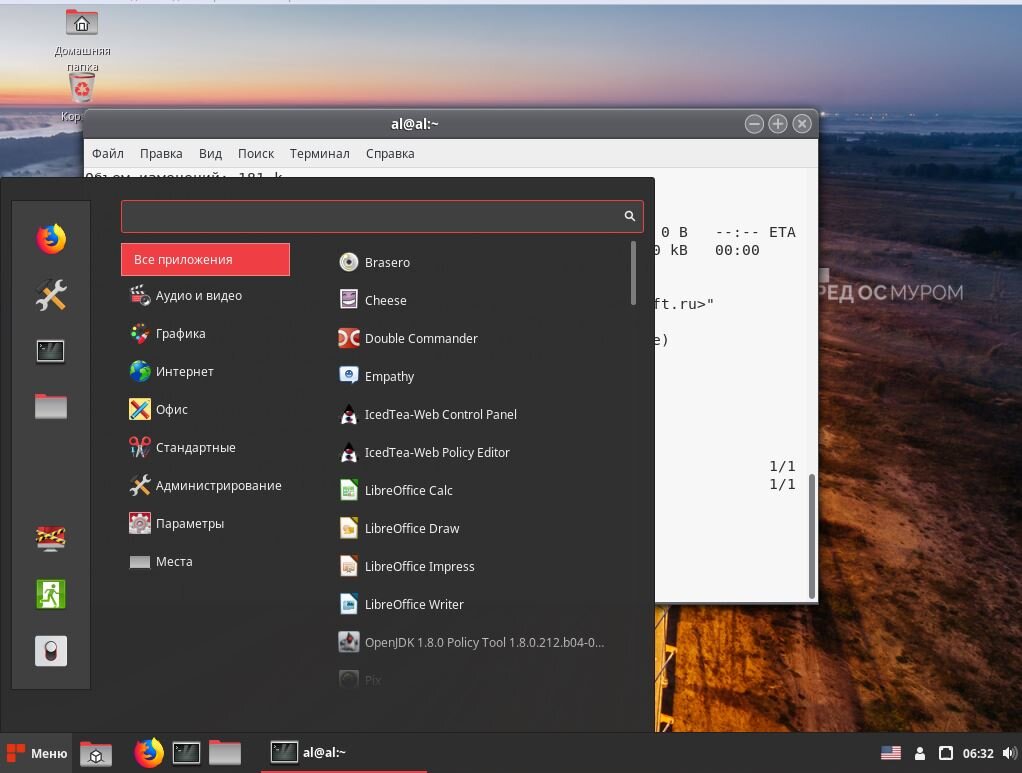Open the Поиск menu in terminal

256,153
